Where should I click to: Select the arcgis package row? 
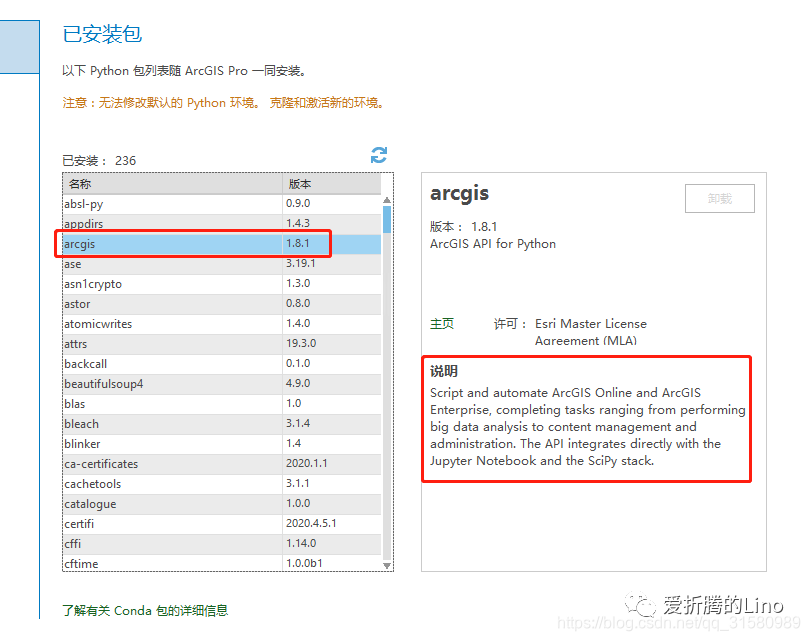click(x=222, y=244)
